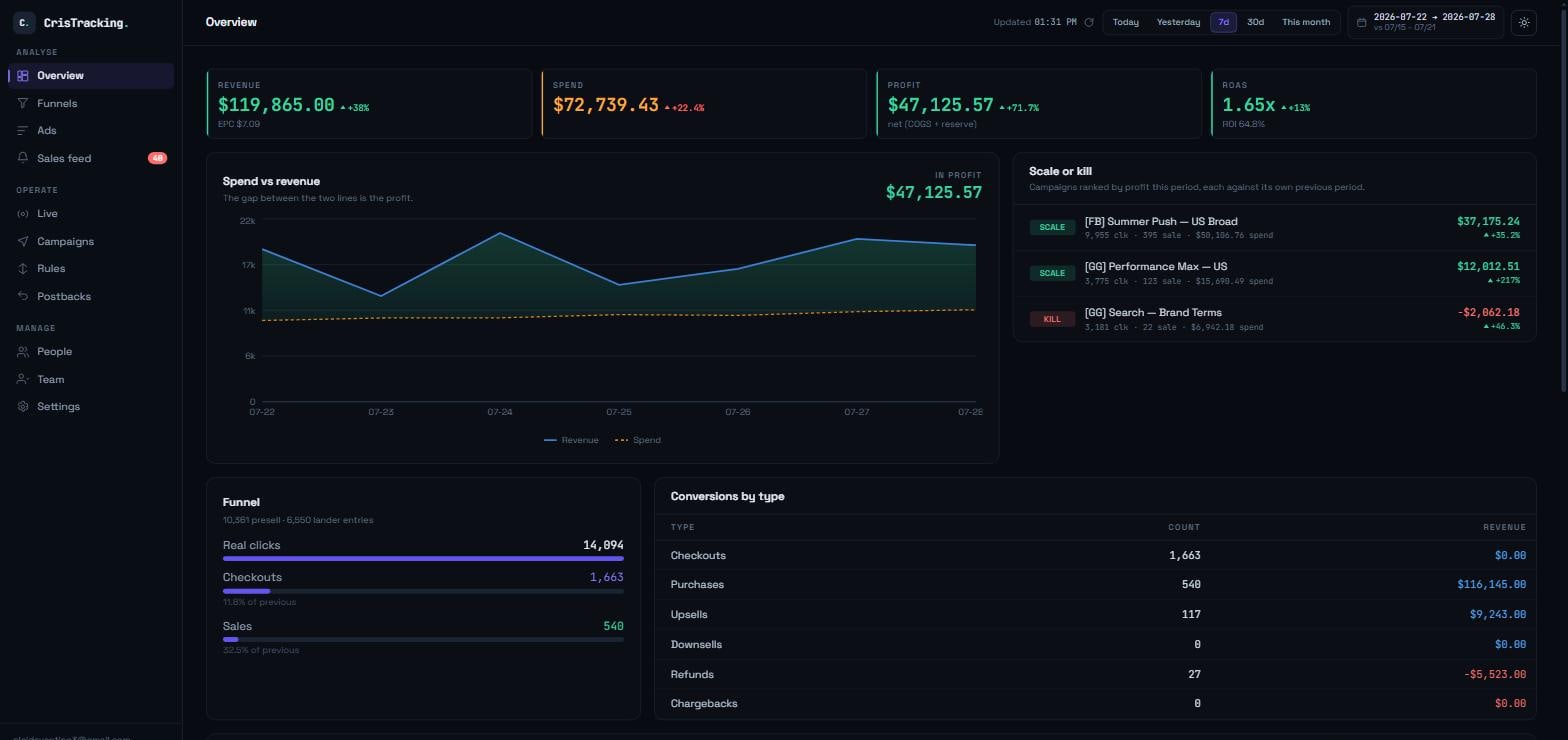Click the Campaigns paper-plane icon

pyautogui.click(x=23, y=241)
